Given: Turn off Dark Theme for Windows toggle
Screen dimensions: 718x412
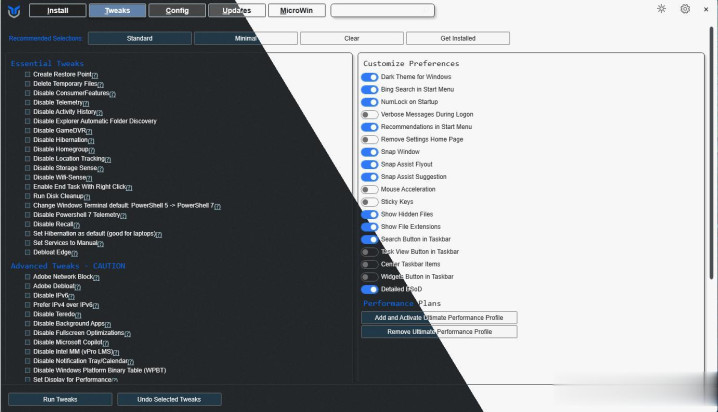Looking at the screenshot, I should point(369,77).
